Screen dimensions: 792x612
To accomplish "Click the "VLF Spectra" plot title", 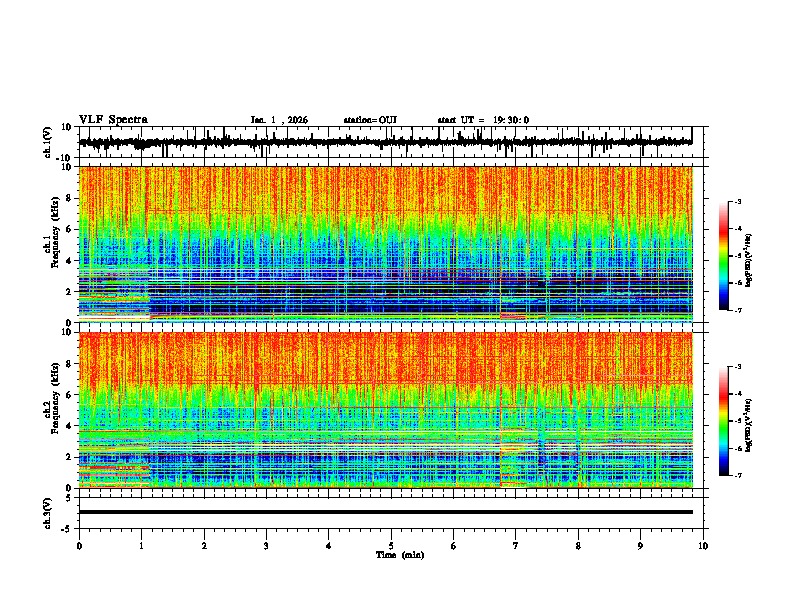I will click(113, 120).
